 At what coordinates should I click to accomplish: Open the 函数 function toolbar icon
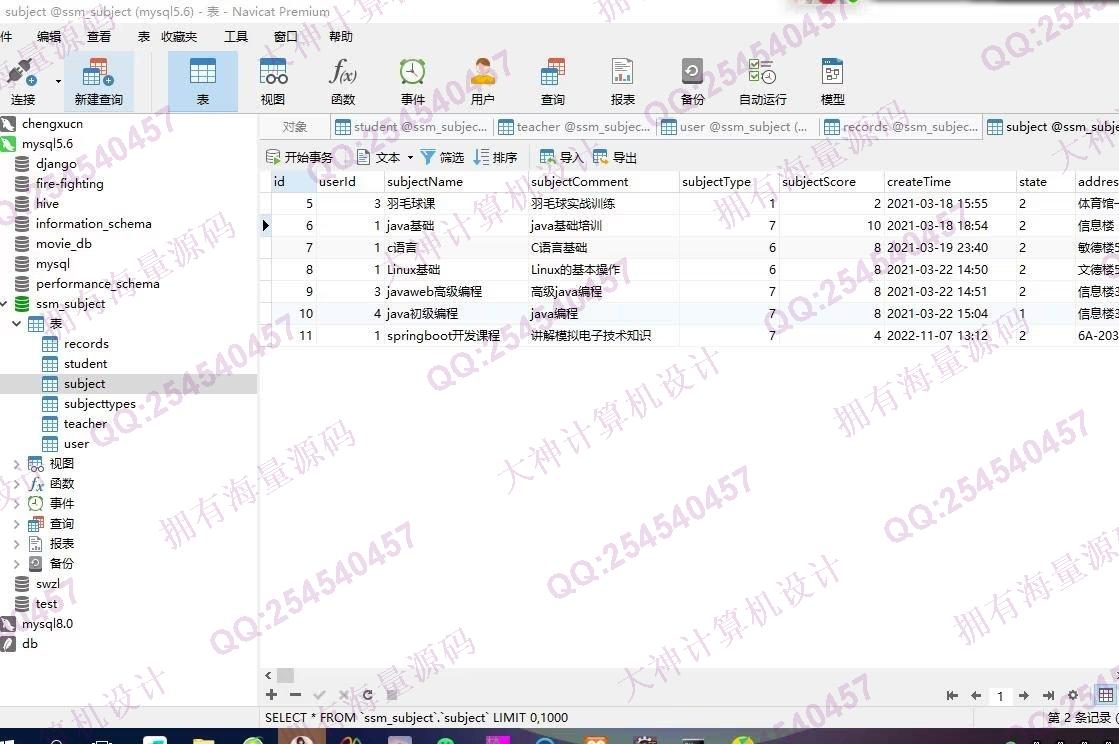tap(343, 81)
